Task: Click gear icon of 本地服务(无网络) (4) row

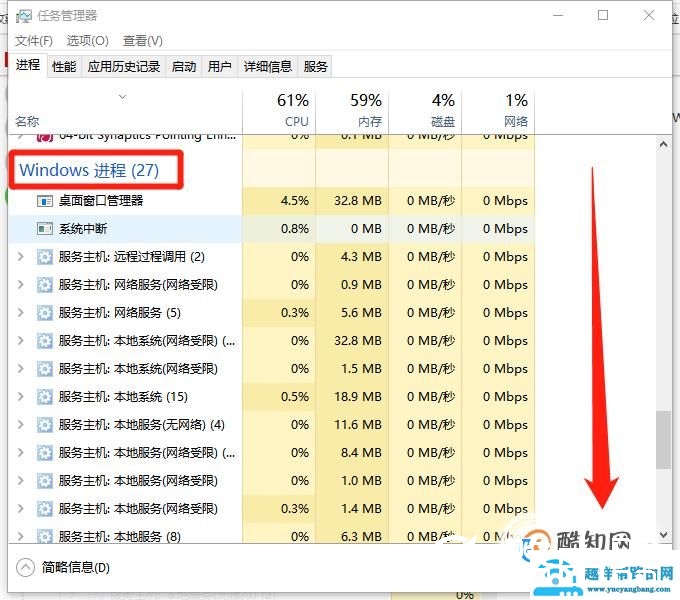Action: click(45, 424)
